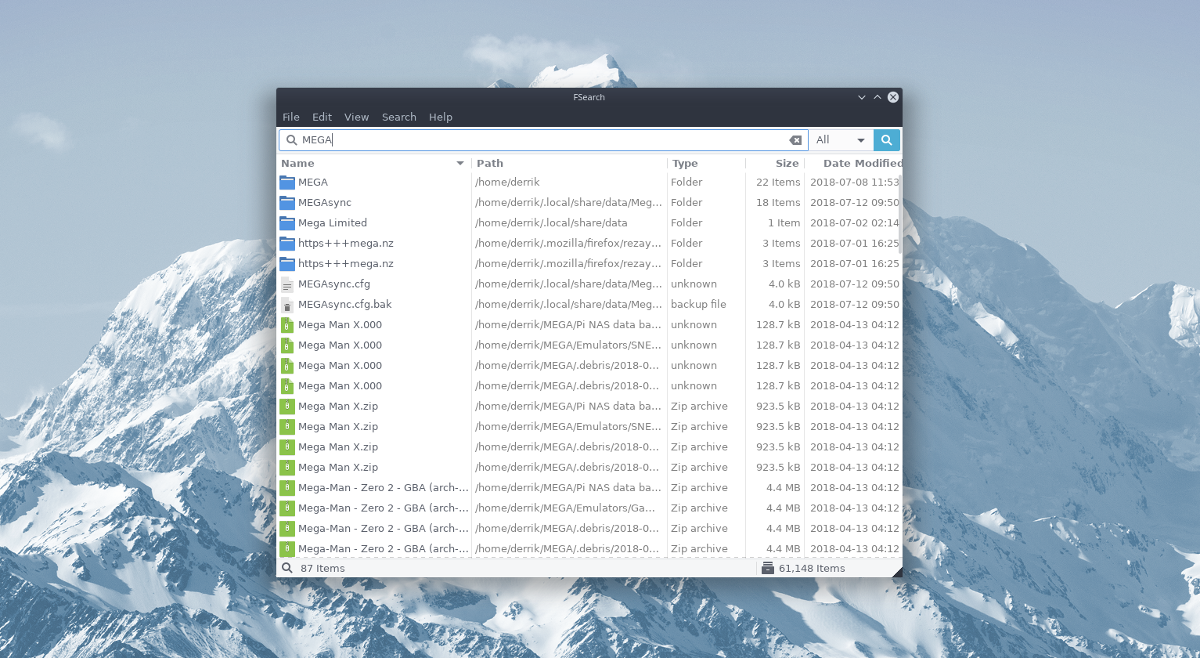Viewport: 1200px width, 658px height.
Task: Sort results by the Path column header
Action: (489, 163)
